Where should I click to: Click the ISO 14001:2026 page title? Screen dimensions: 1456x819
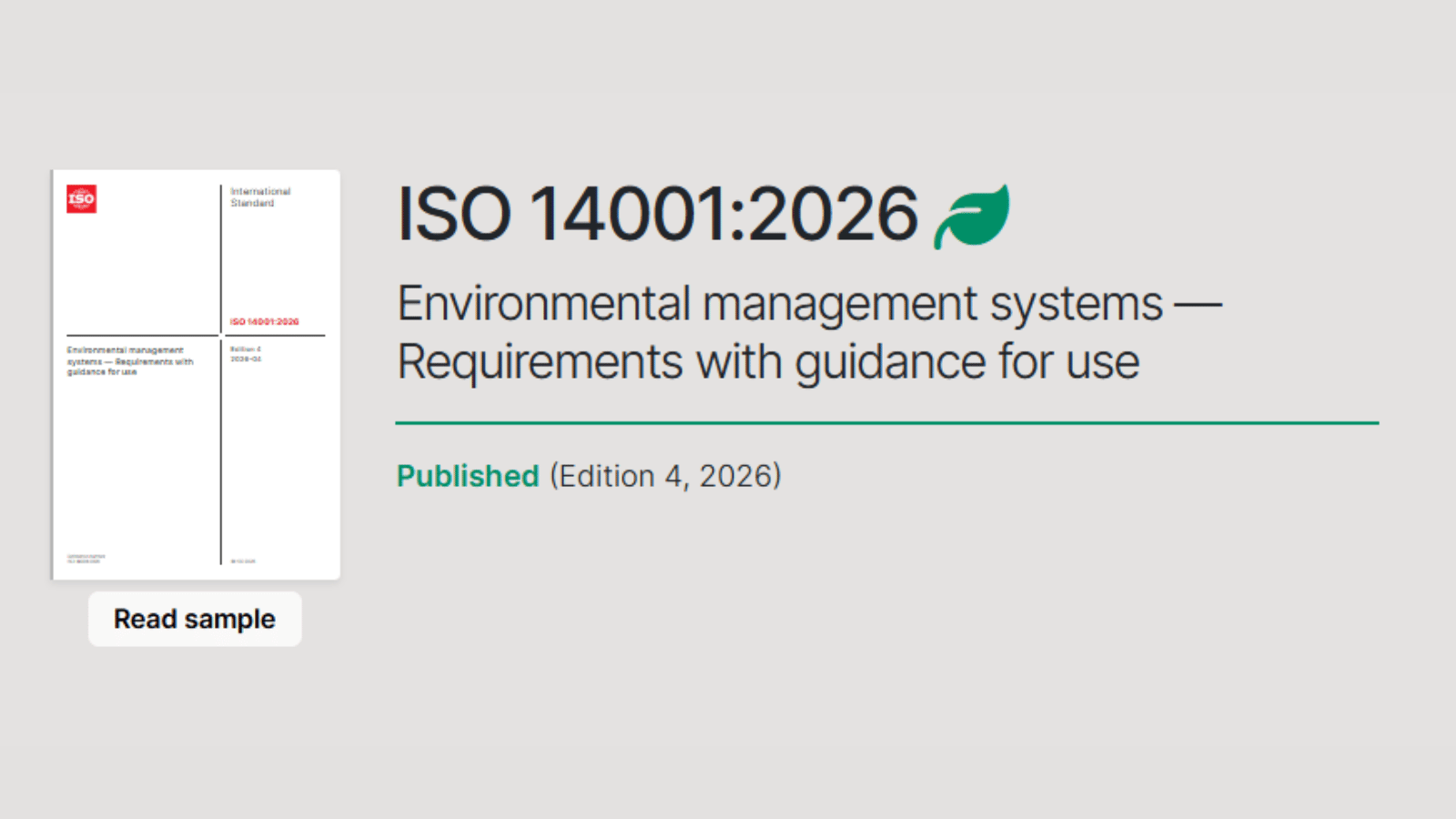pos(657,215)
